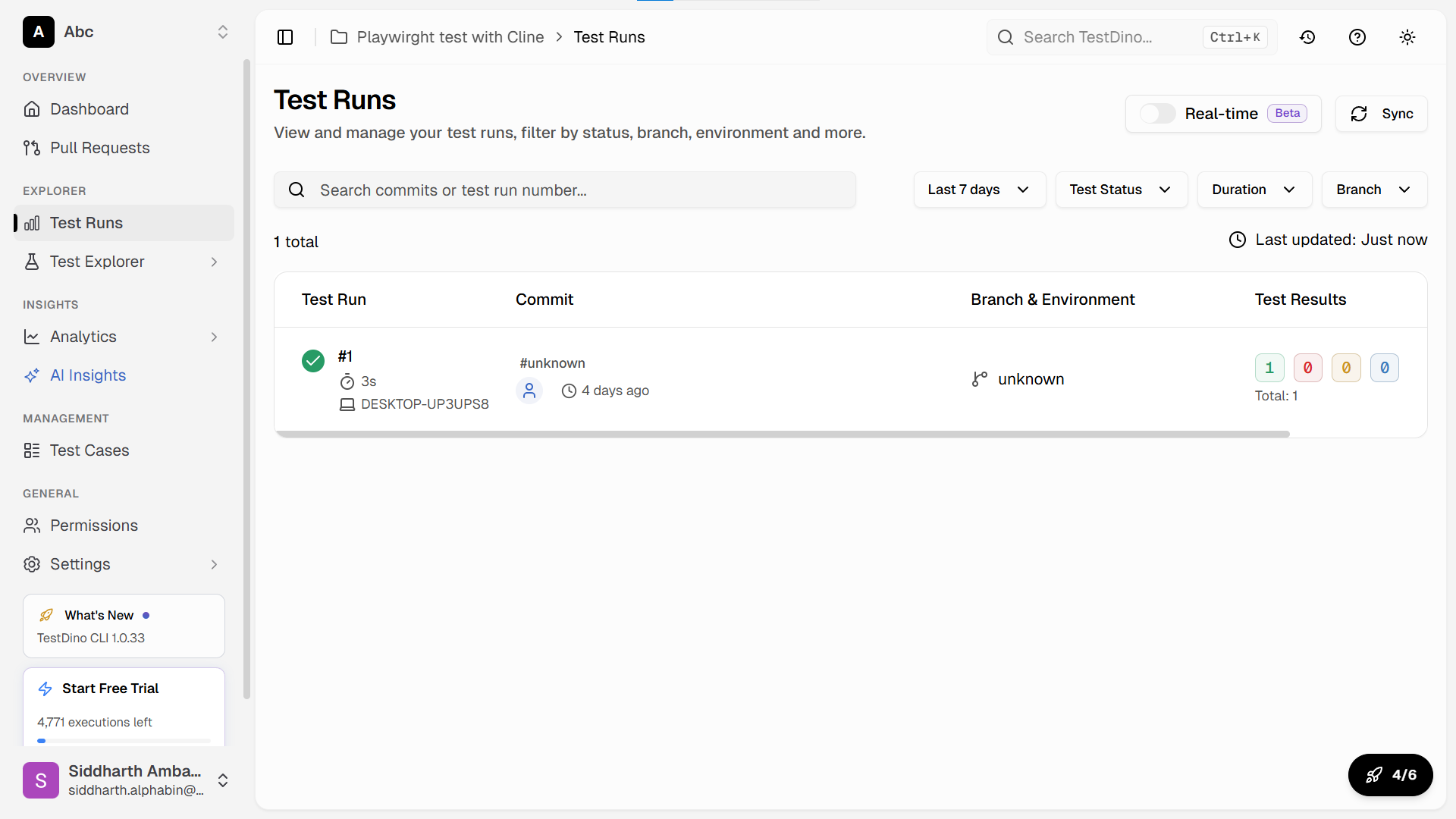Screen dimensions: 1456x819
Task: Click Start Free Trial
Action: [x=111, y=689]
